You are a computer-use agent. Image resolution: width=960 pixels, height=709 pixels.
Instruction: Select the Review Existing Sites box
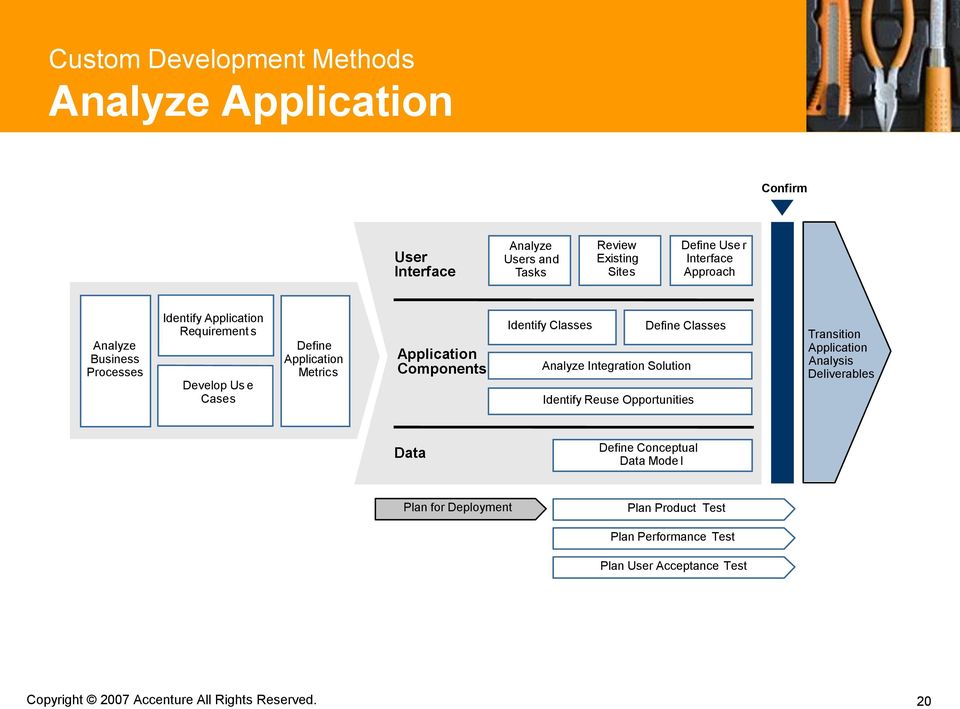pyautogui.click(x=620, y=260)
